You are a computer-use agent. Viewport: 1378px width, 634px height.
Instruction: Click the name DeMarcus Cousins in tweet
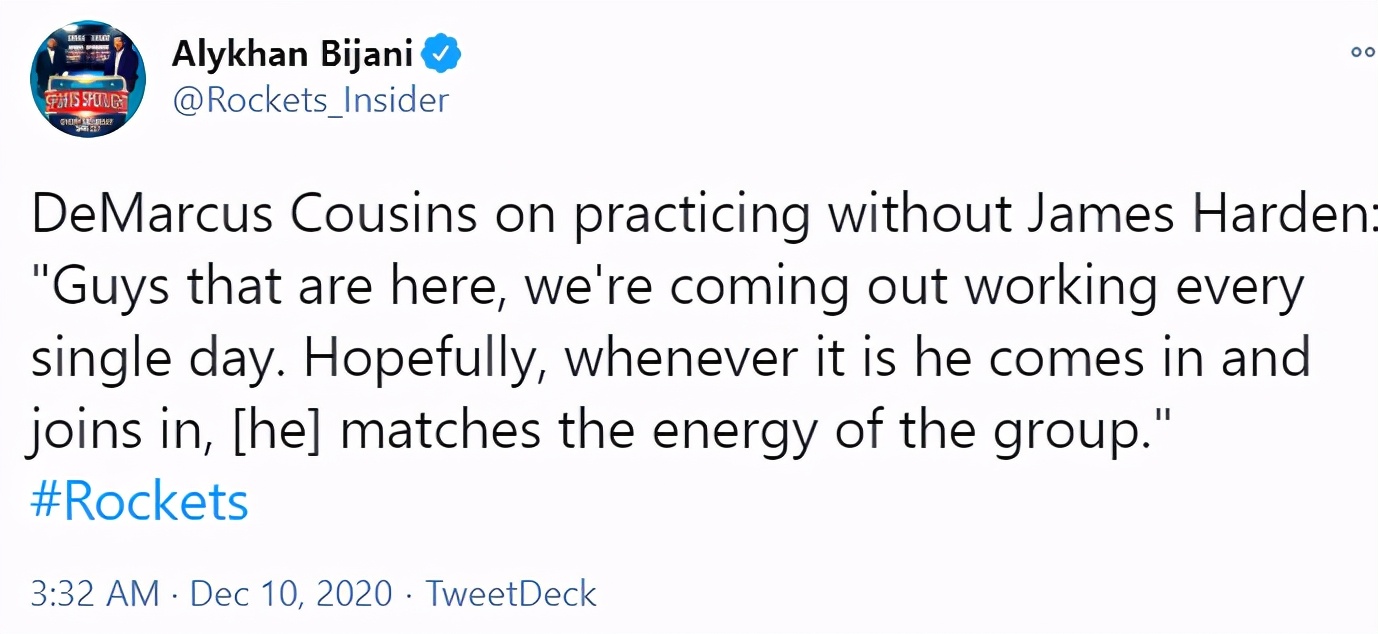[254, 216]
